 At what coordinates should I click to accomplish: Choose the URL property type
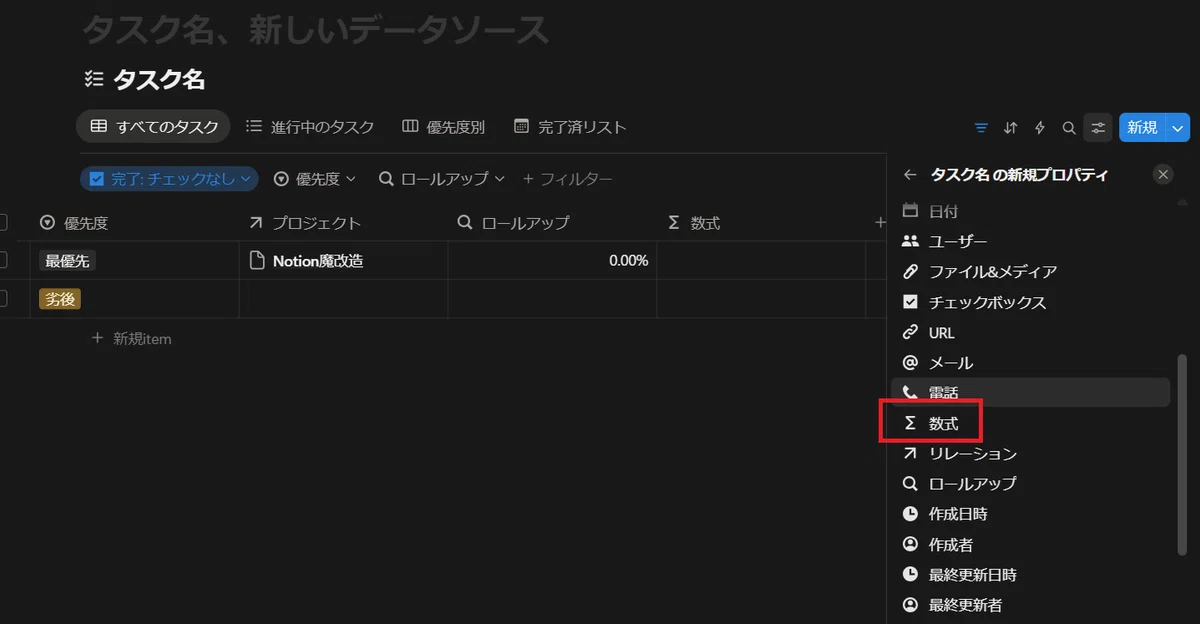1030,332
